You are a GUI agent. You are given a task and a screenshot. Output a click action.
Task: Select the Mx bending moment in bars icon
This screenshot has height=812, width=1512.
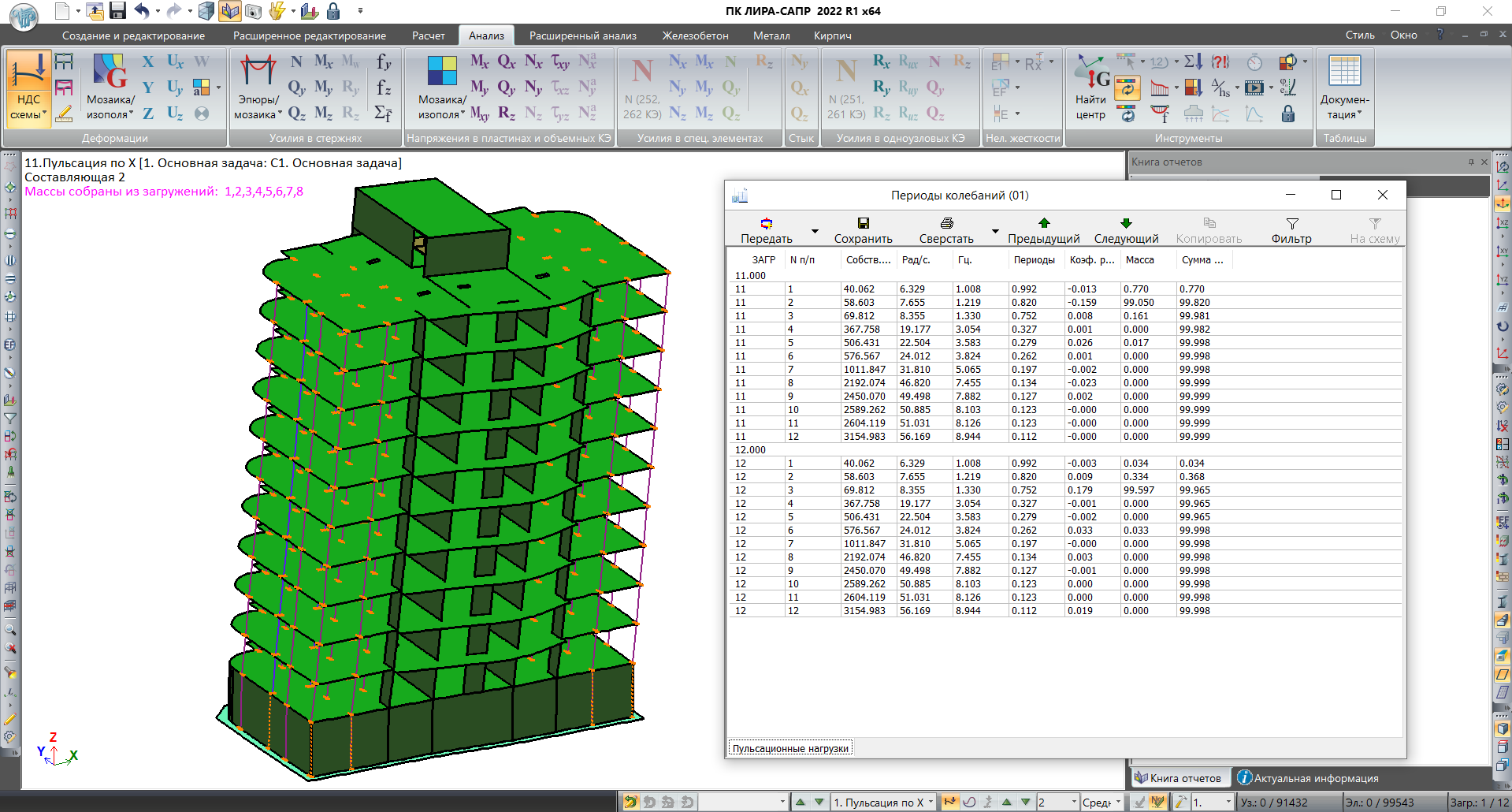point(323,61)
